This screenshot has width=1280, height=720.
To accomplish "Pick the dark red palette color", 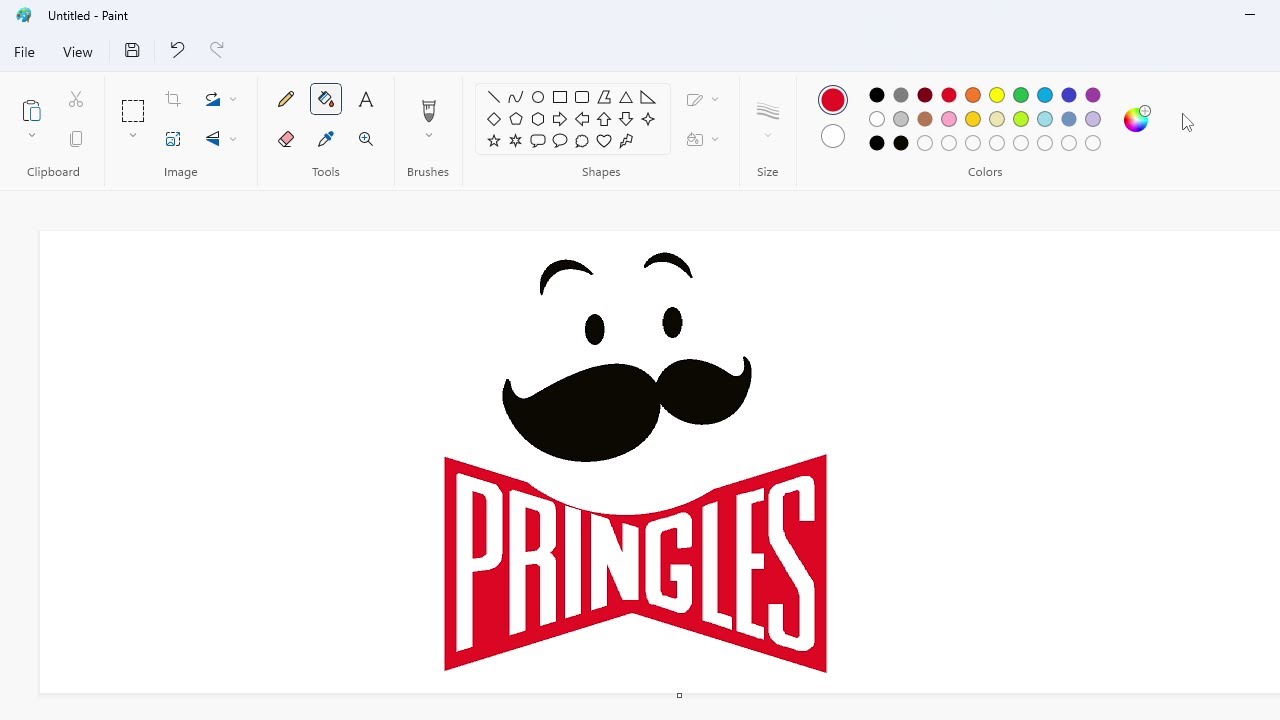I will [x=925, y=95].
